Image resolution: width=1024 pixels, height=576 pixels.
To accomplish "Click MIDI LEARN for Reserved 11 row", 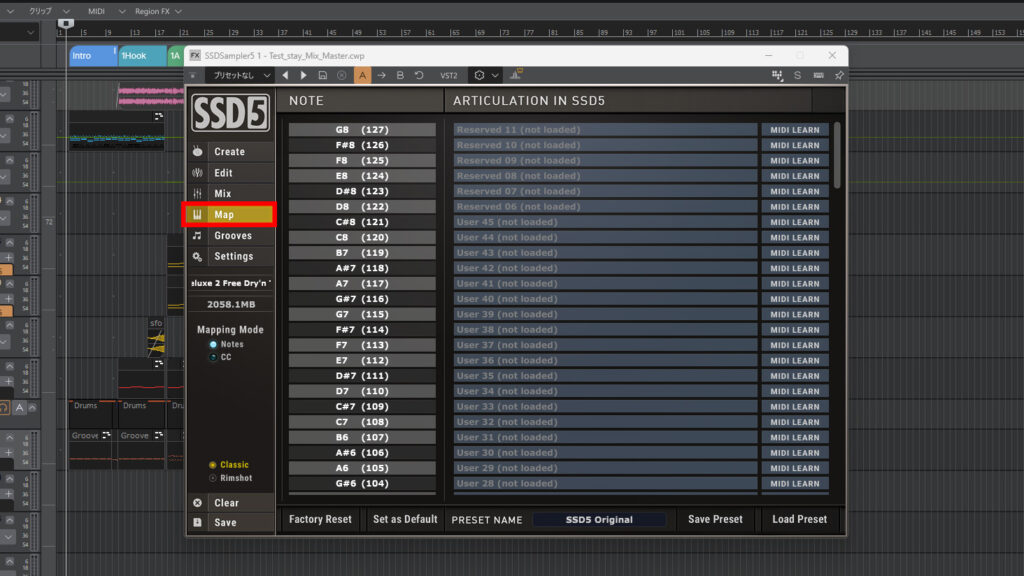I will (794, 130).
